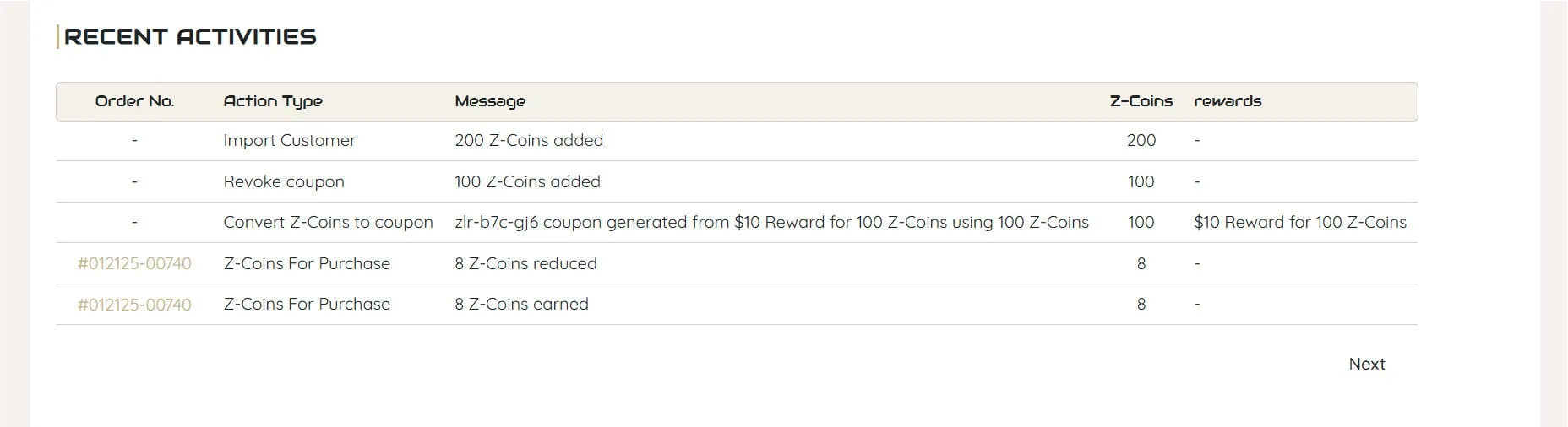Image resolution: width=1568 pixels, height=427 pixels.
Task: Select the 200 Z-Coins added message
Action: coord(529,140)
